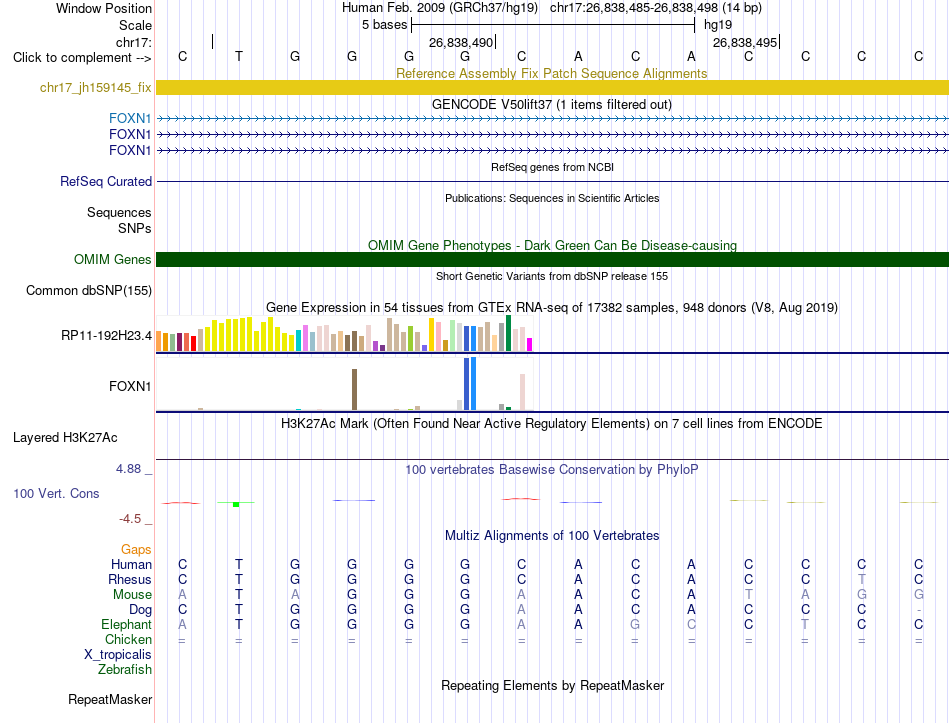Click the only T in the reference base row
The width and height of the screenshot is (950, 723).
pyautogui.click(x=239, y=56)
